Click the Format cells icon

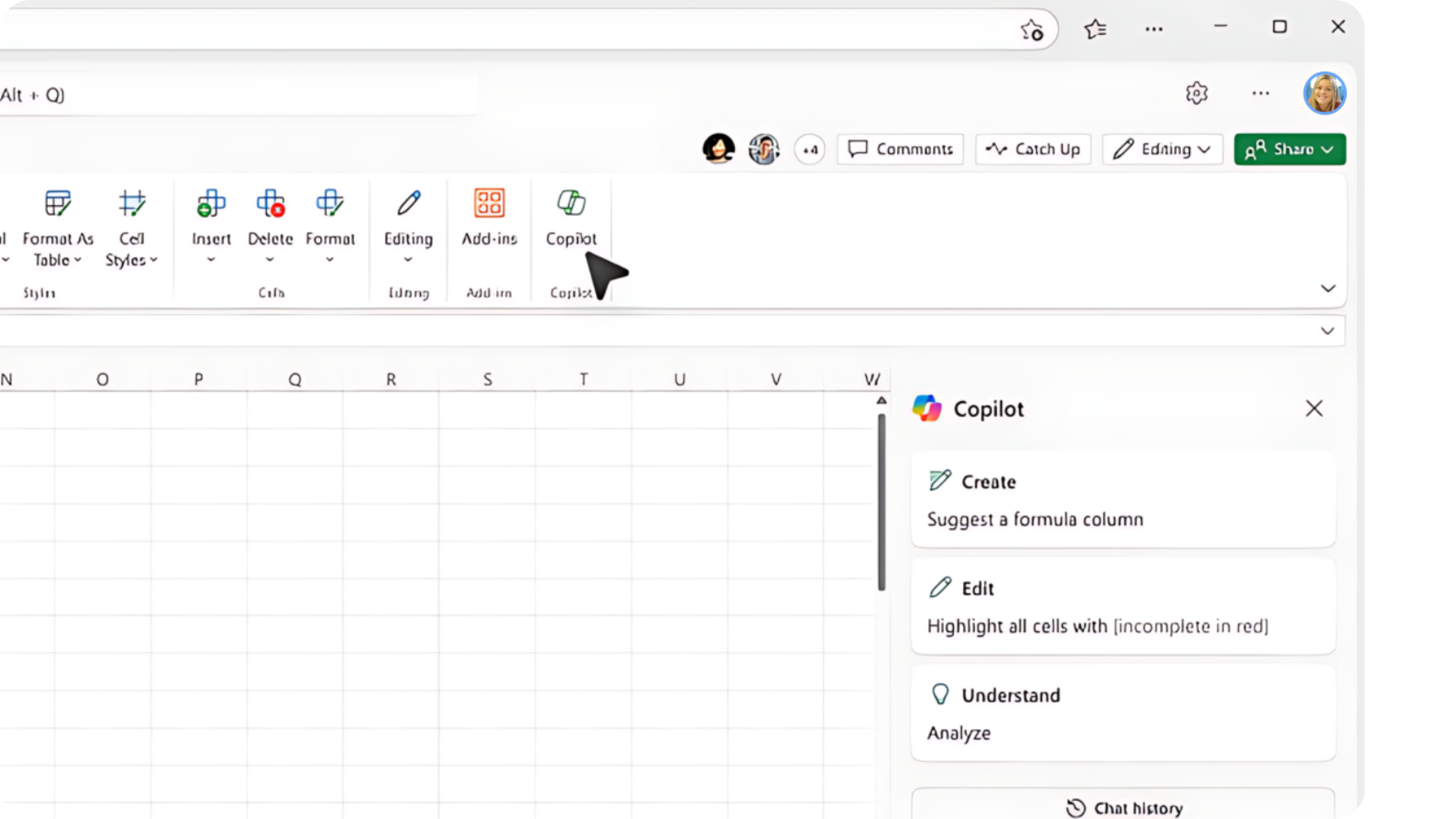tap(330, 203)
